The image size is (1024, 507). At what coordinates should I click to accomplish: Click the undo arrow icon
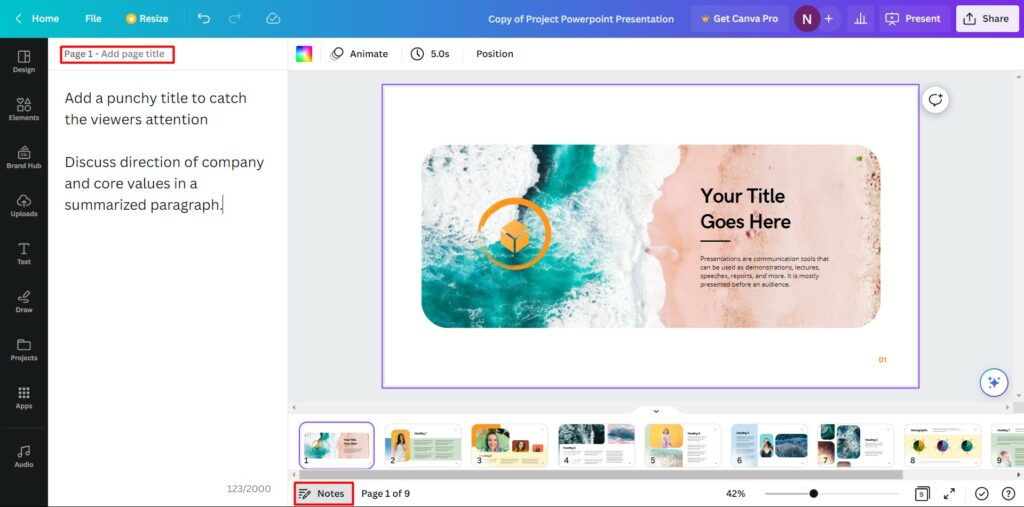pyautogui.click(x=204, y=18)
